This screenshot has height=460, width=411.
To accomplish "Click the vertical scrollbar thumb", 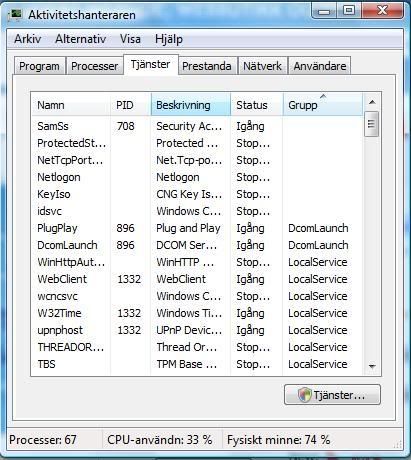I will click(372, 124).
